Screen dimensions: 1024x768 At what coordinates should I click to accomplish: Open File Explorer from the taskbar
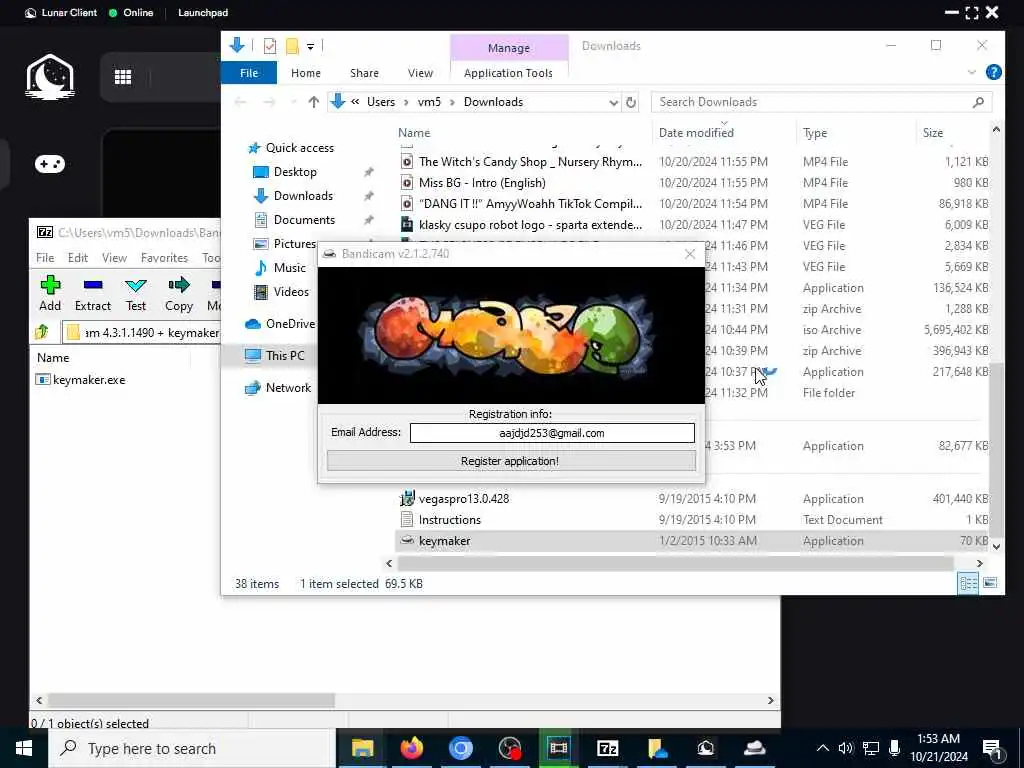click(362, 748)
